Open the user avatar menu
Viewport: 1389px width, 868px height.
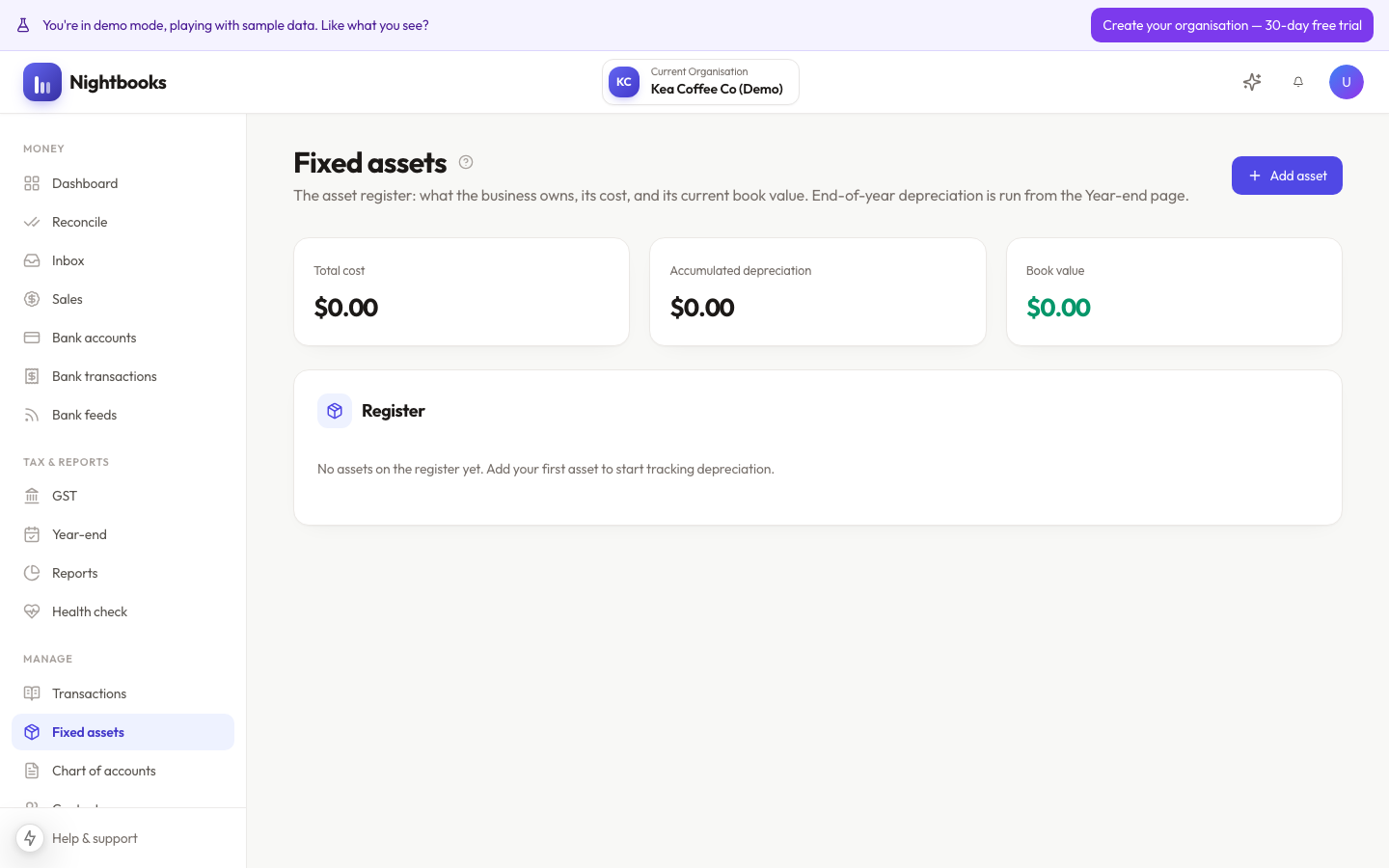point(1347,82)
